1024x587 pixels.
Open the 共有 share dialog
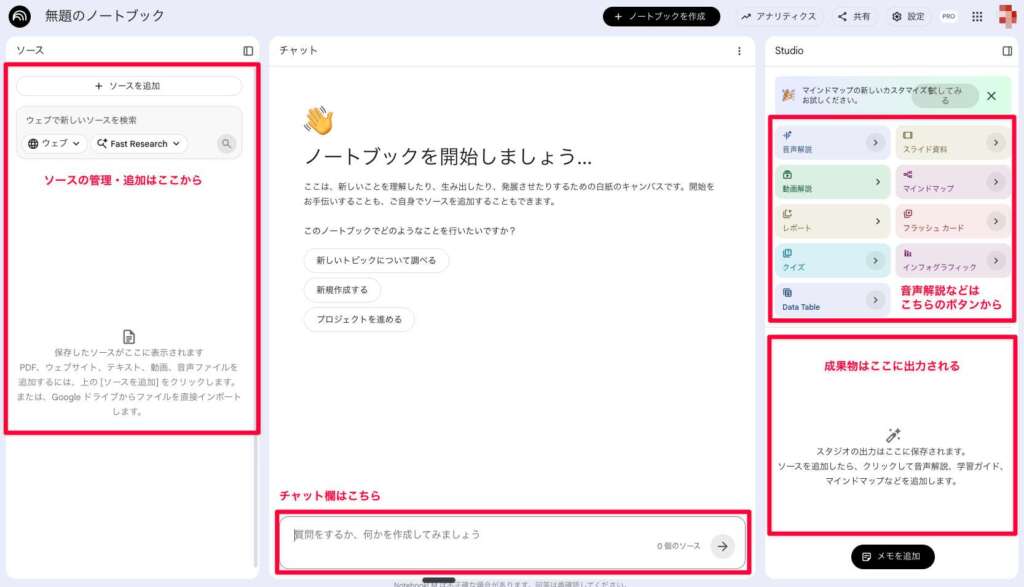(854, 16)
